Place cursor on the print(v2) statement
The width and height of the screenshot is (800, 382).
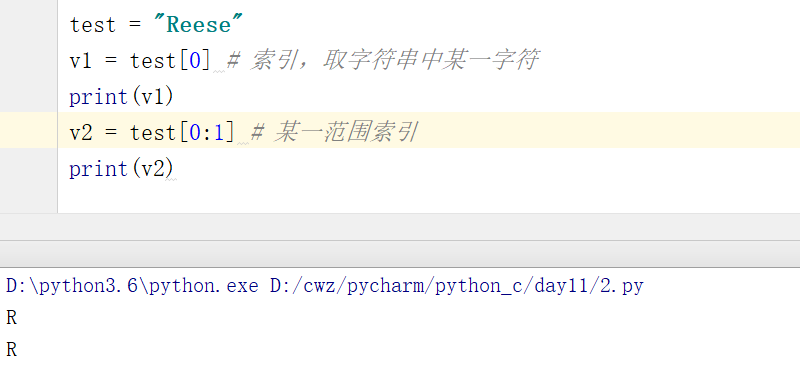click(121, 169)
